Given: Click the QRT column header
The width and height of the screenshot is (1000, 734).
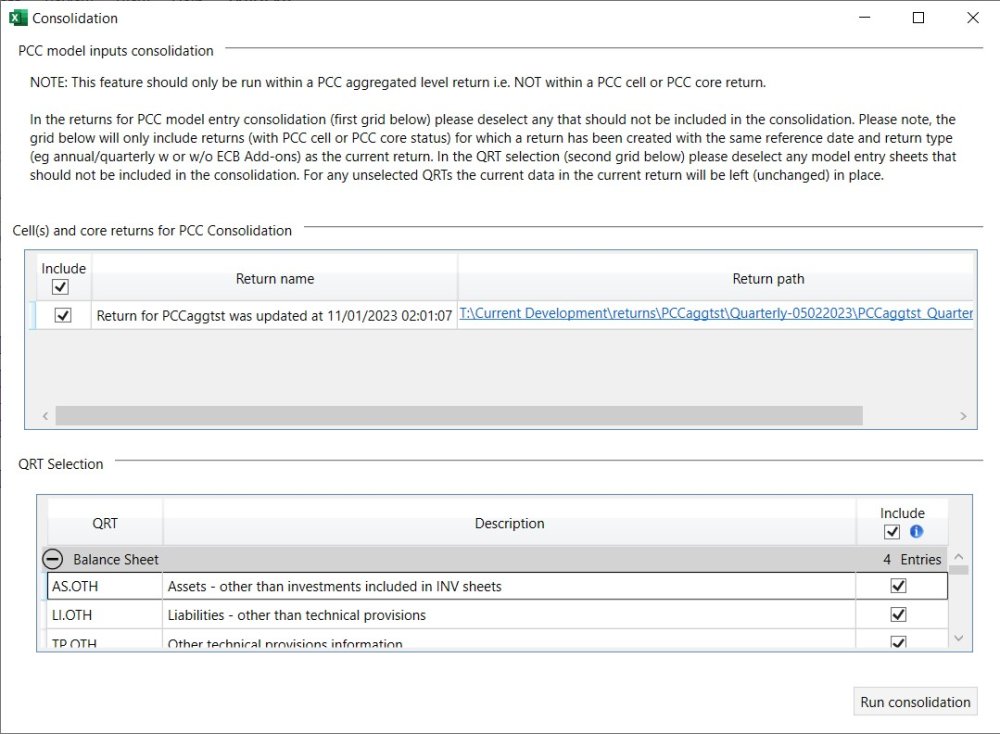Looking at the screenshot, I should [x=105, y=523].
